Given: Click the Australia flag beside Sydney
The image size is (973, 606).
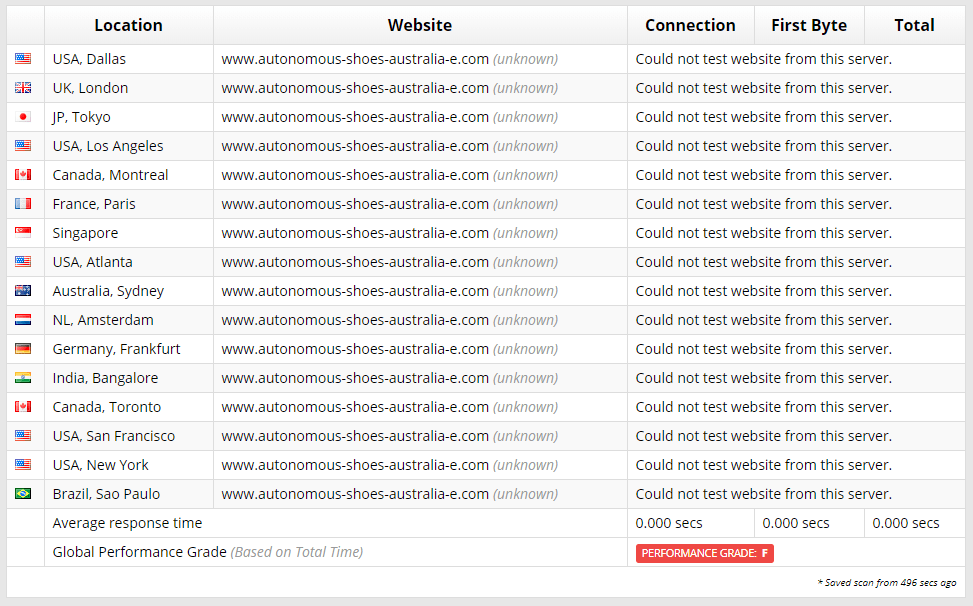Looking at the screenshot, I should point(23,291).
